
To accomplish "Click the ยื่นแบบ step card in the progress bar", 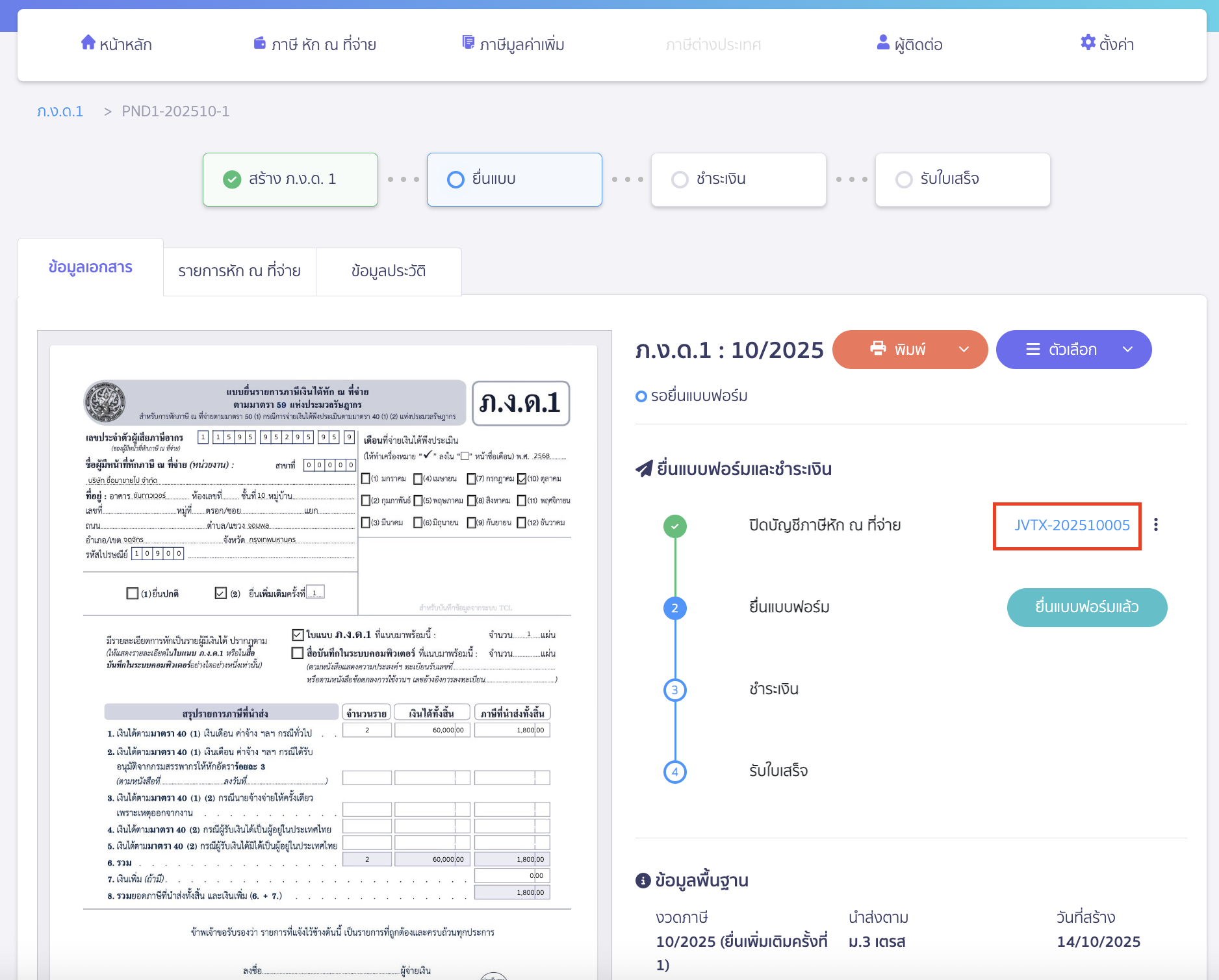I will 514,179.
